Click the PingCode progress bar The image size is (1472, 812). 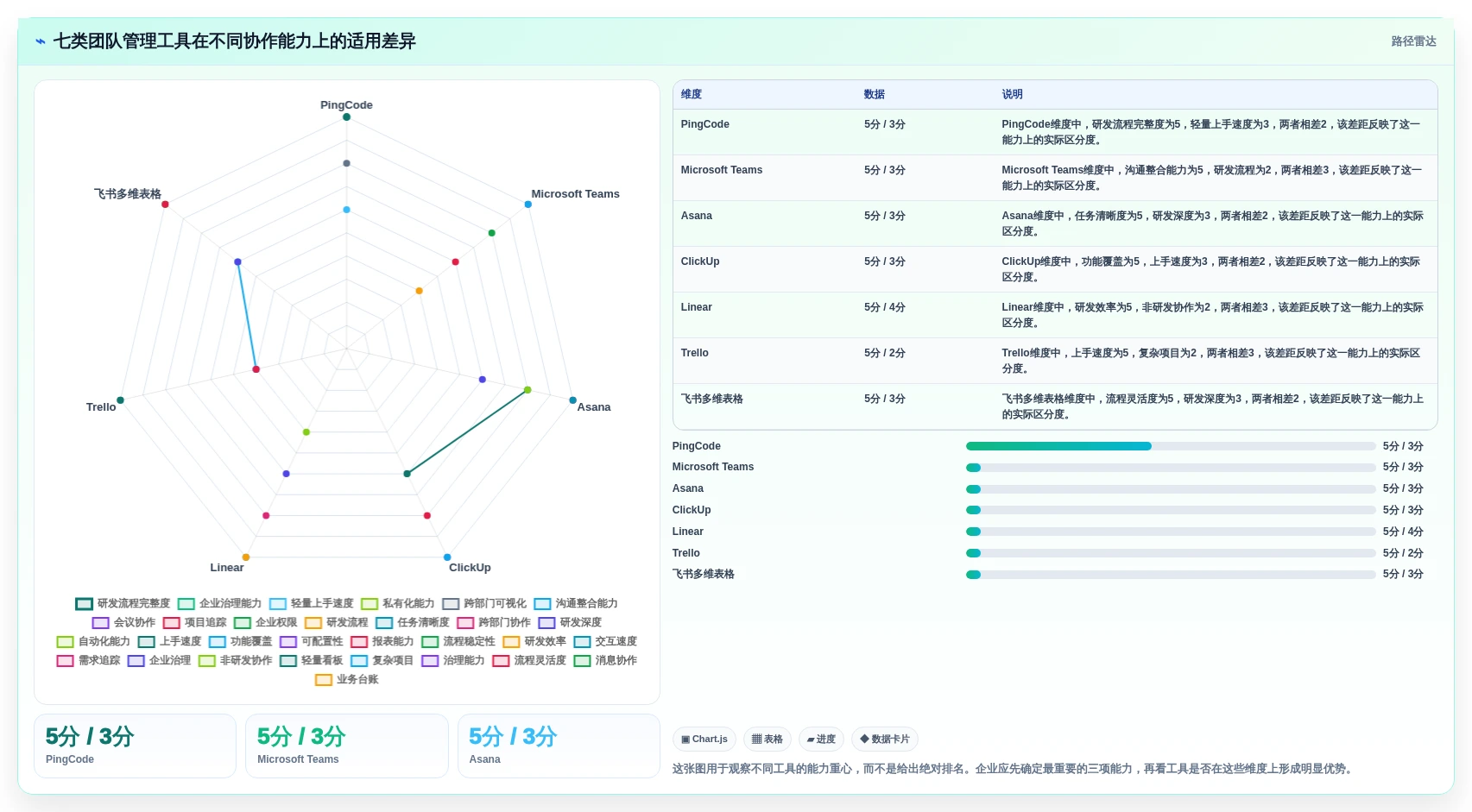point(1171,446)
